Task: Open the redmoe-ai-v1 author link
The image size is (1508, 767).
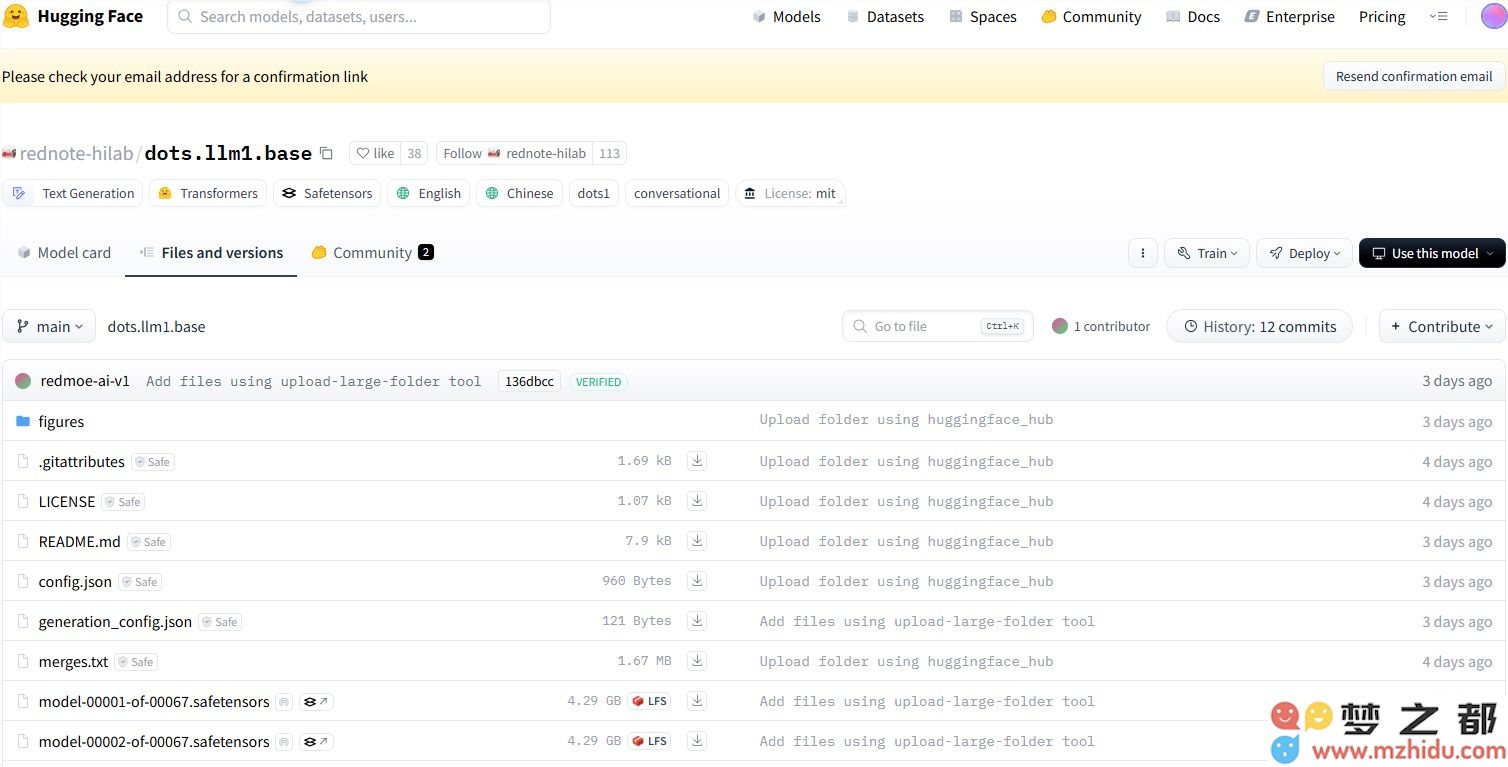Action: (x=85, y=381)
